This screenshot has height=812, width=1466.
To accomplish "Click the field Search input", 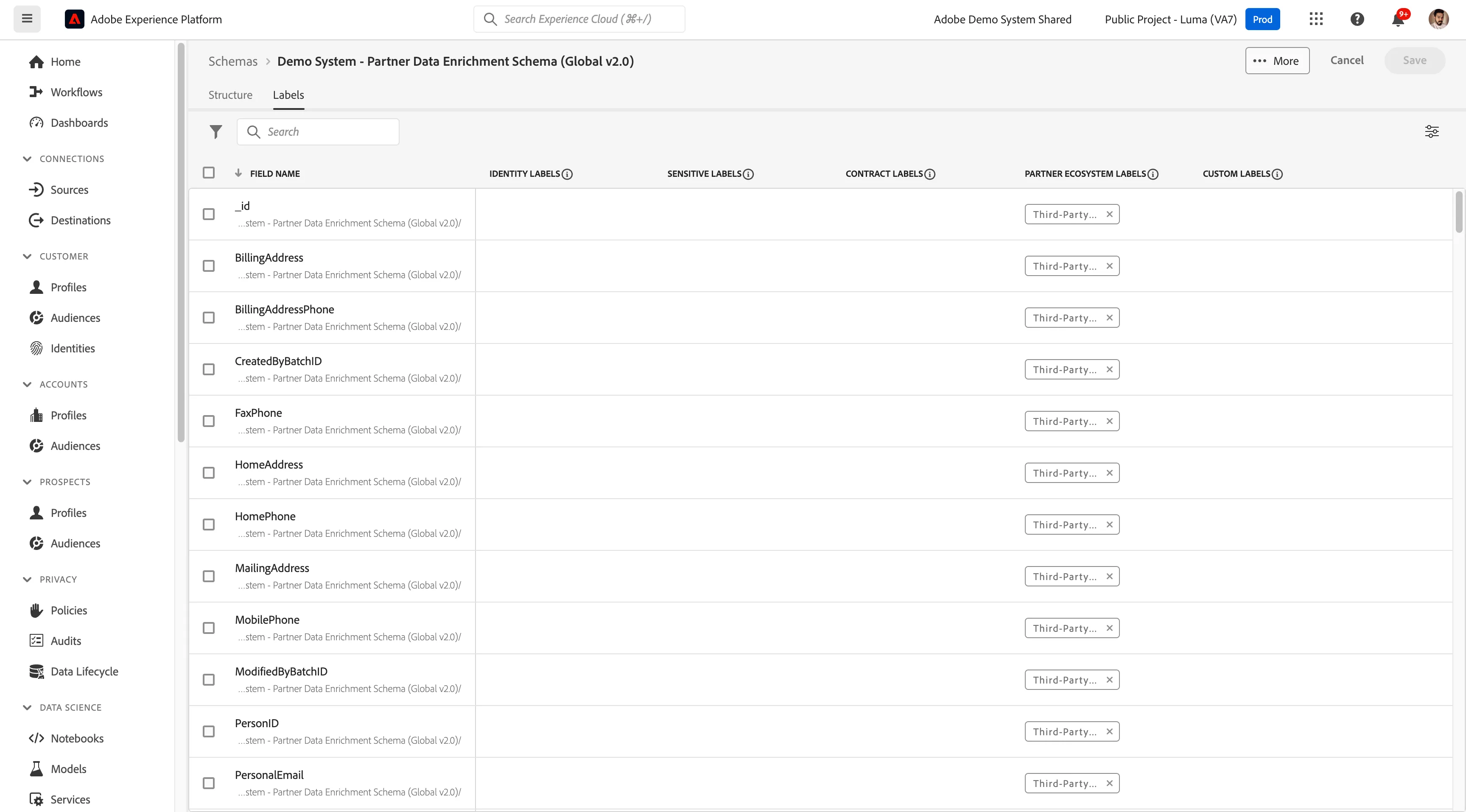I will click(318, 132).
